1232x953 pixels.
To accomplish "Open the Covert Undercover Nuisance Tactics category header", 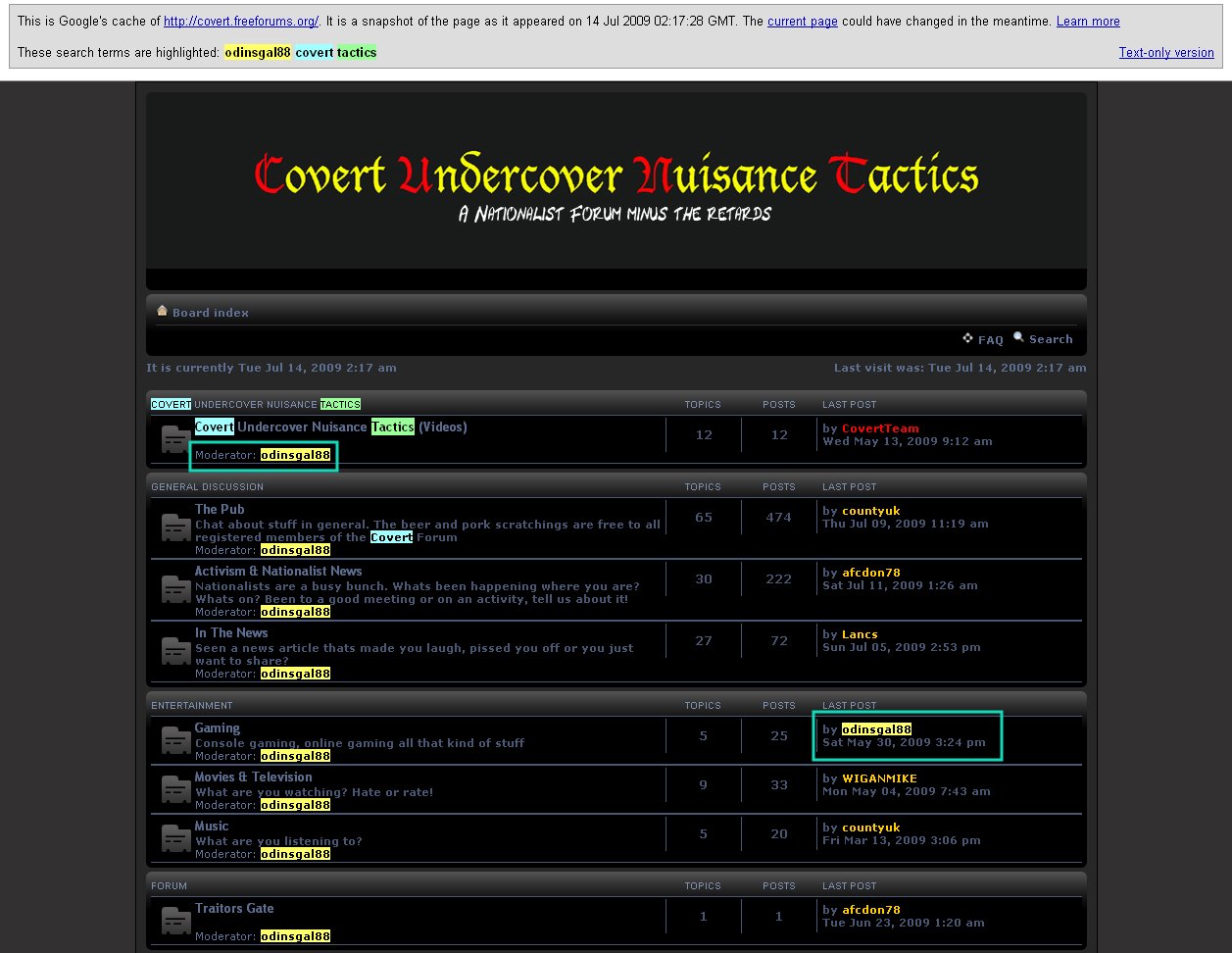I will click(256, 404).
